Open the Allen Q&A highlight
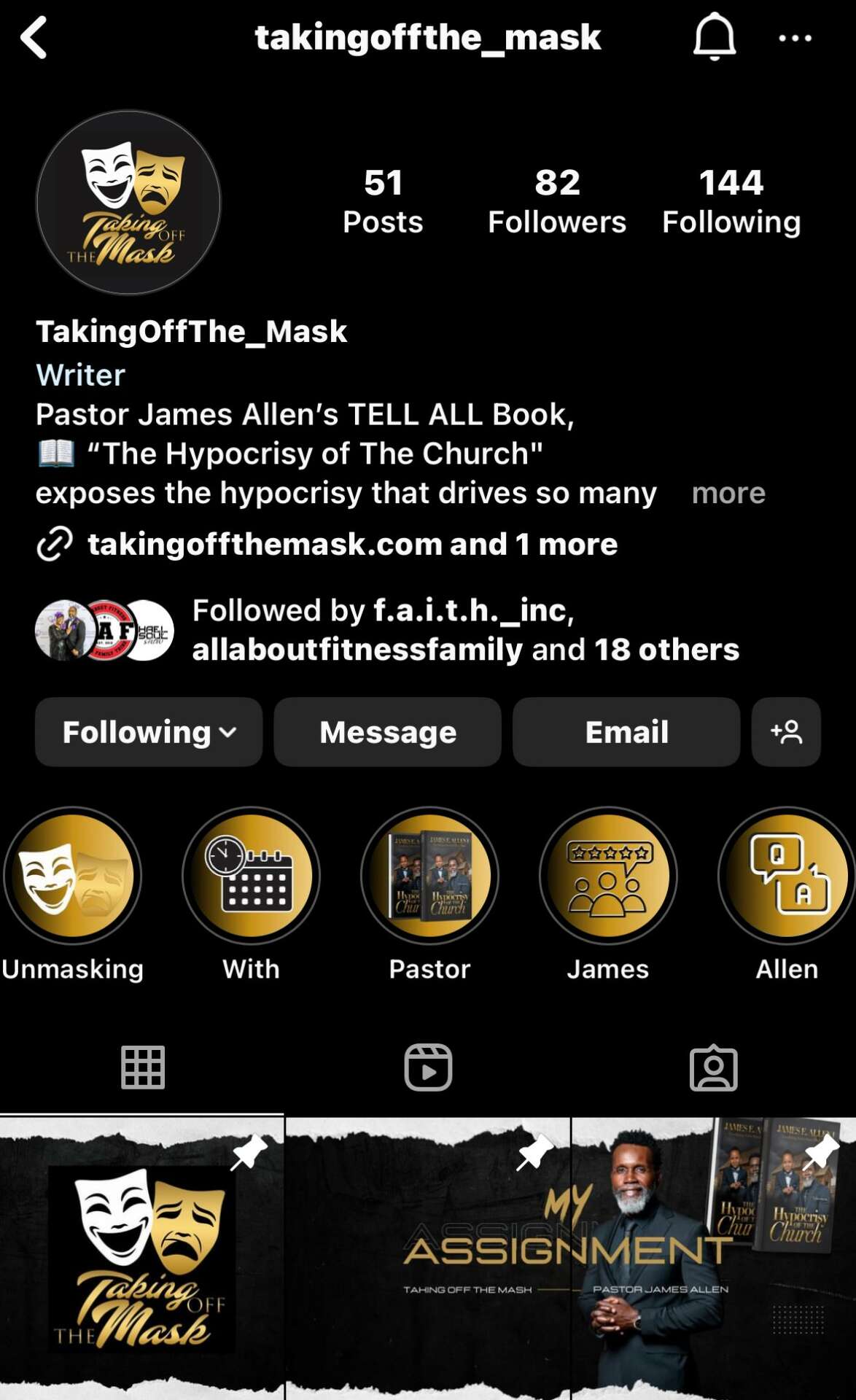The height and width of the screenshot is (1400, 856). [x=787, y=875]
